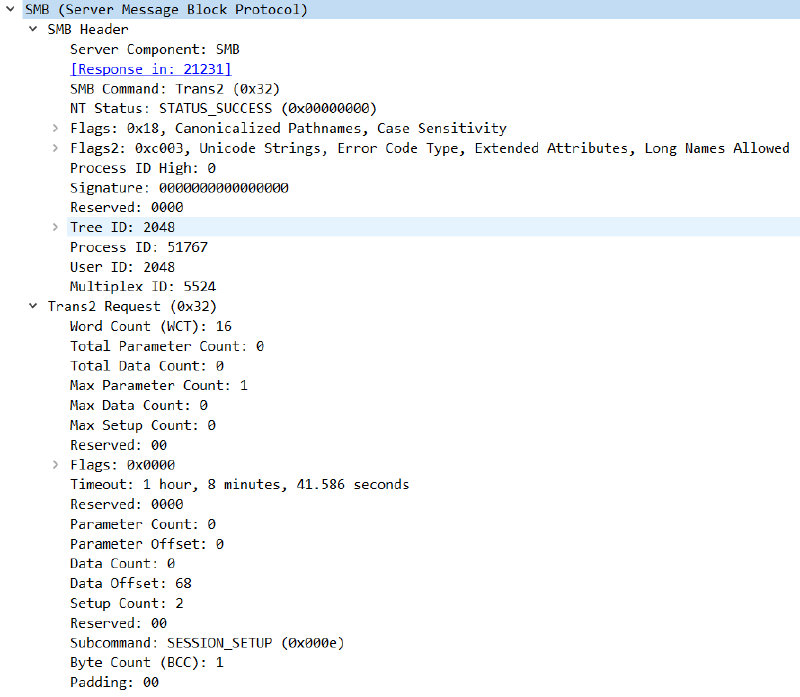Select the Data Offset: 68 row
Viewport: 800px width, 697px height.
point(130,583)
